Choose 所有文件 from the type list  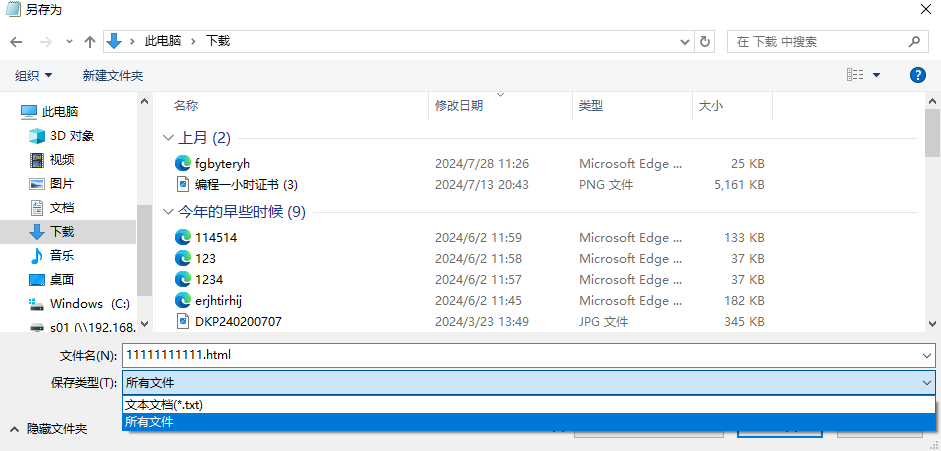pos(529,422)
